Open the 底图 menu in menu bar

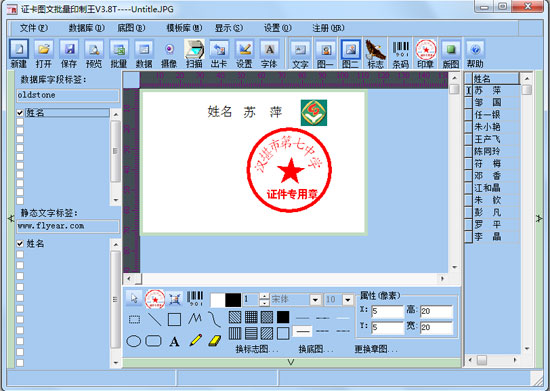[x=131, y=28]
